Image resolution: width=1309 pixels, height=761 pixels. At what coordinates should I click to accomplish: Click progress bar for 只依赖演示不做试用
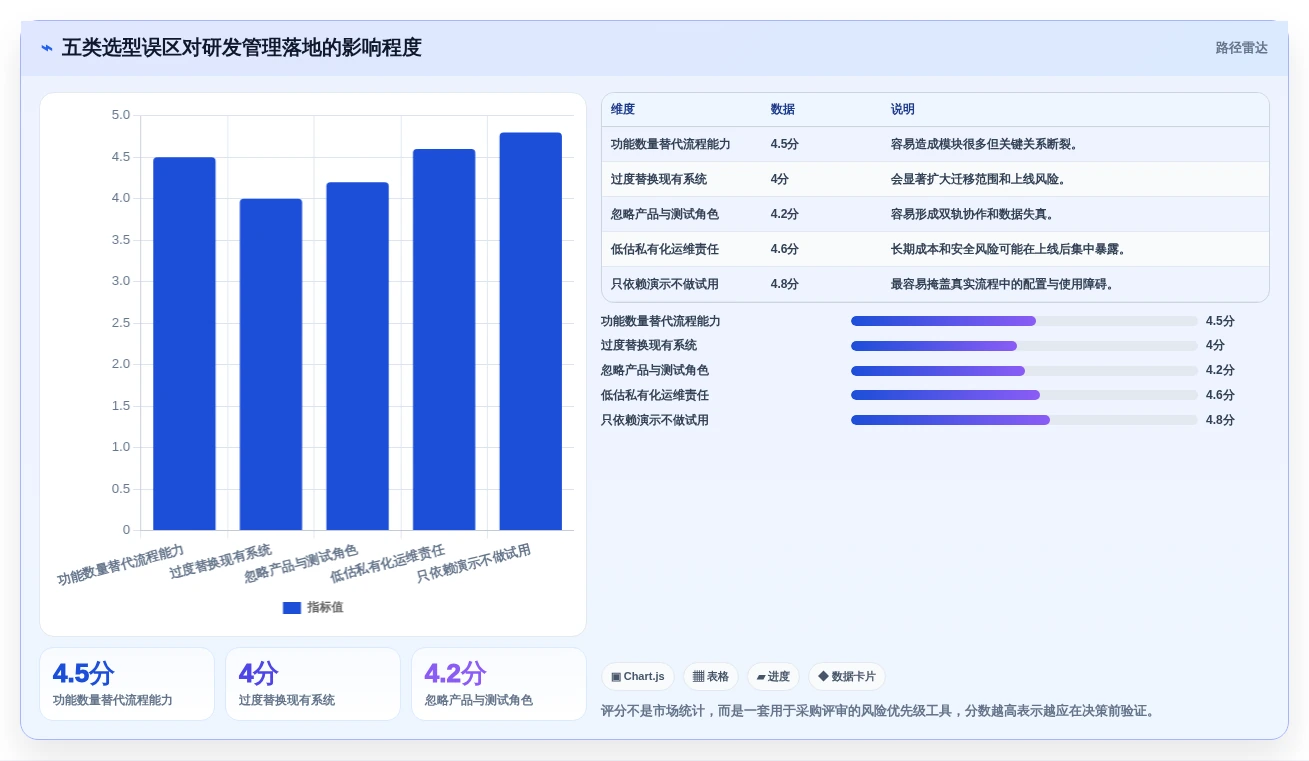(x=1024, y=420)
